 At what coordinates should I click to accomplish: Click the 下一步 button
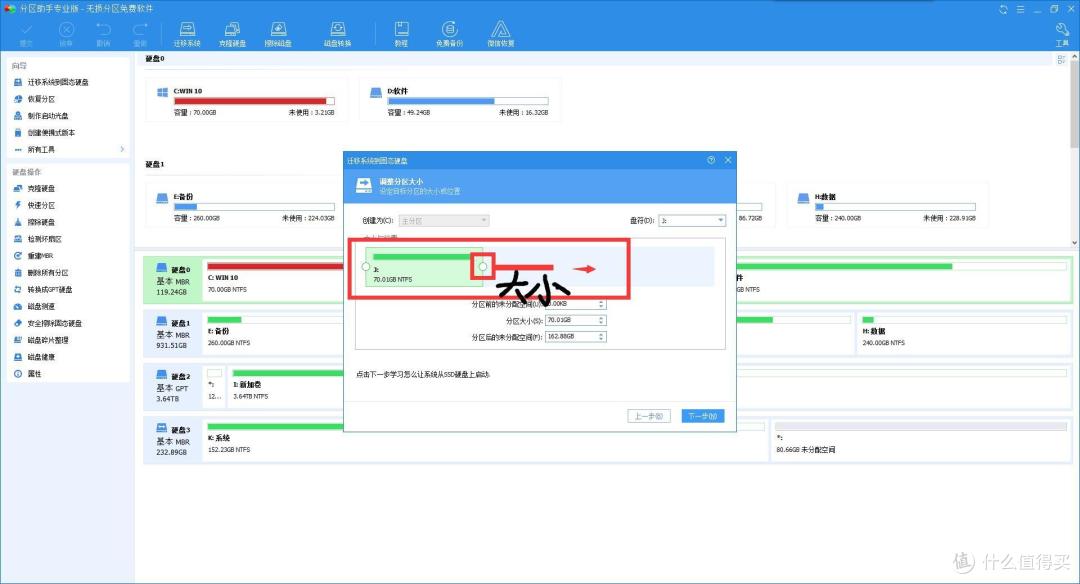(x=702, y=416)
